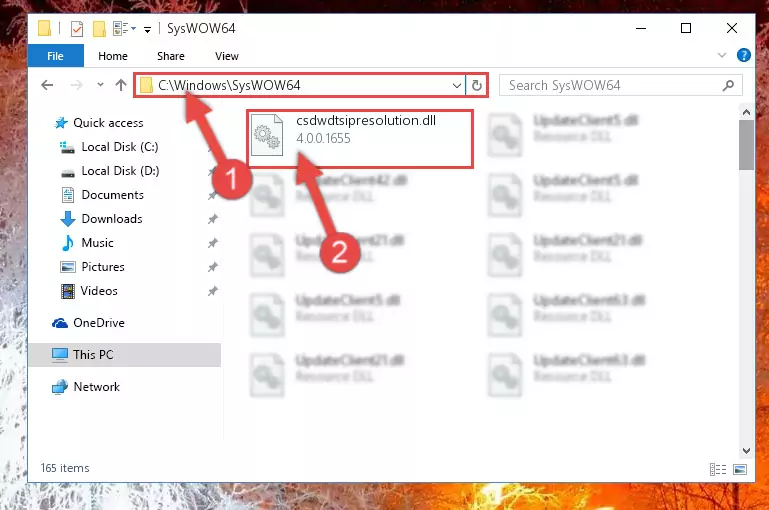Open Videos in the navigation pane
The width and height of the screenshot is (769, 510).
pos(99,291)
